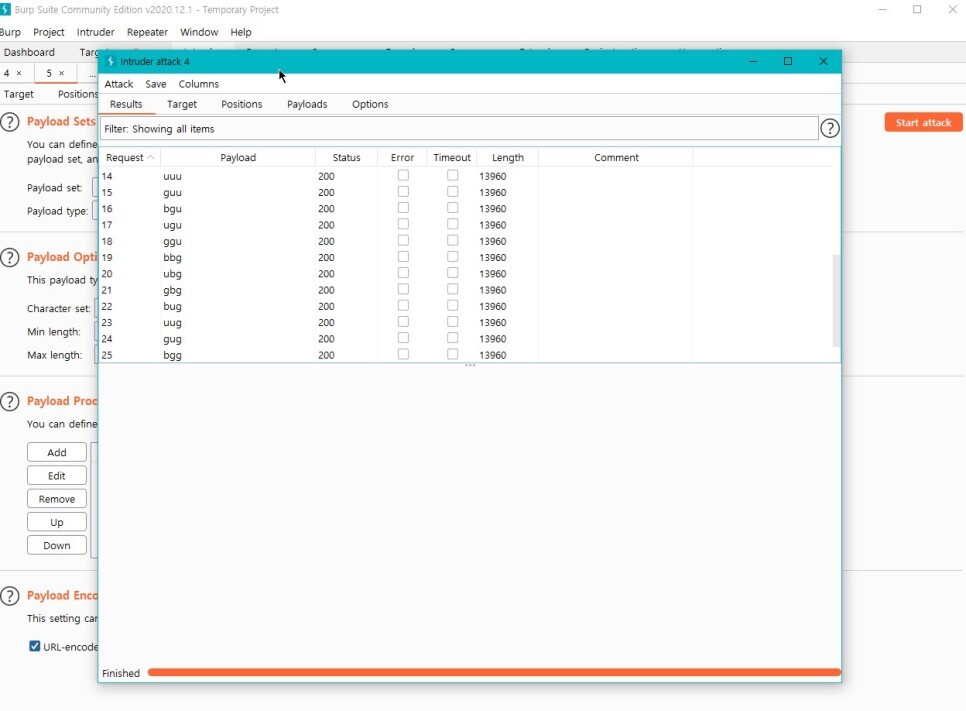
Task: Open the Columns menu
Action: (x=198, y=84)
